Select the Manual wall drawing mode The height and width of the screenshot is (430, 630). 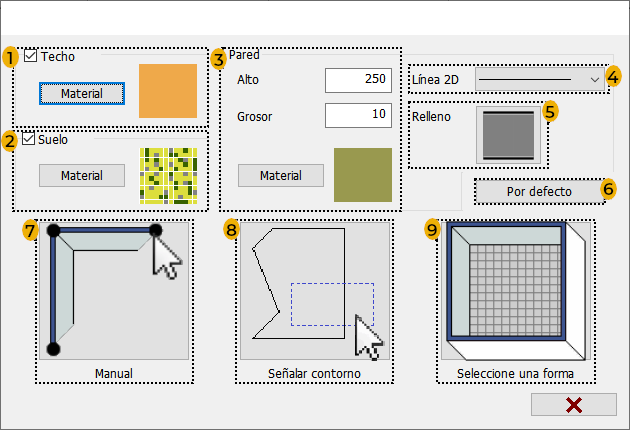point(114,291)
